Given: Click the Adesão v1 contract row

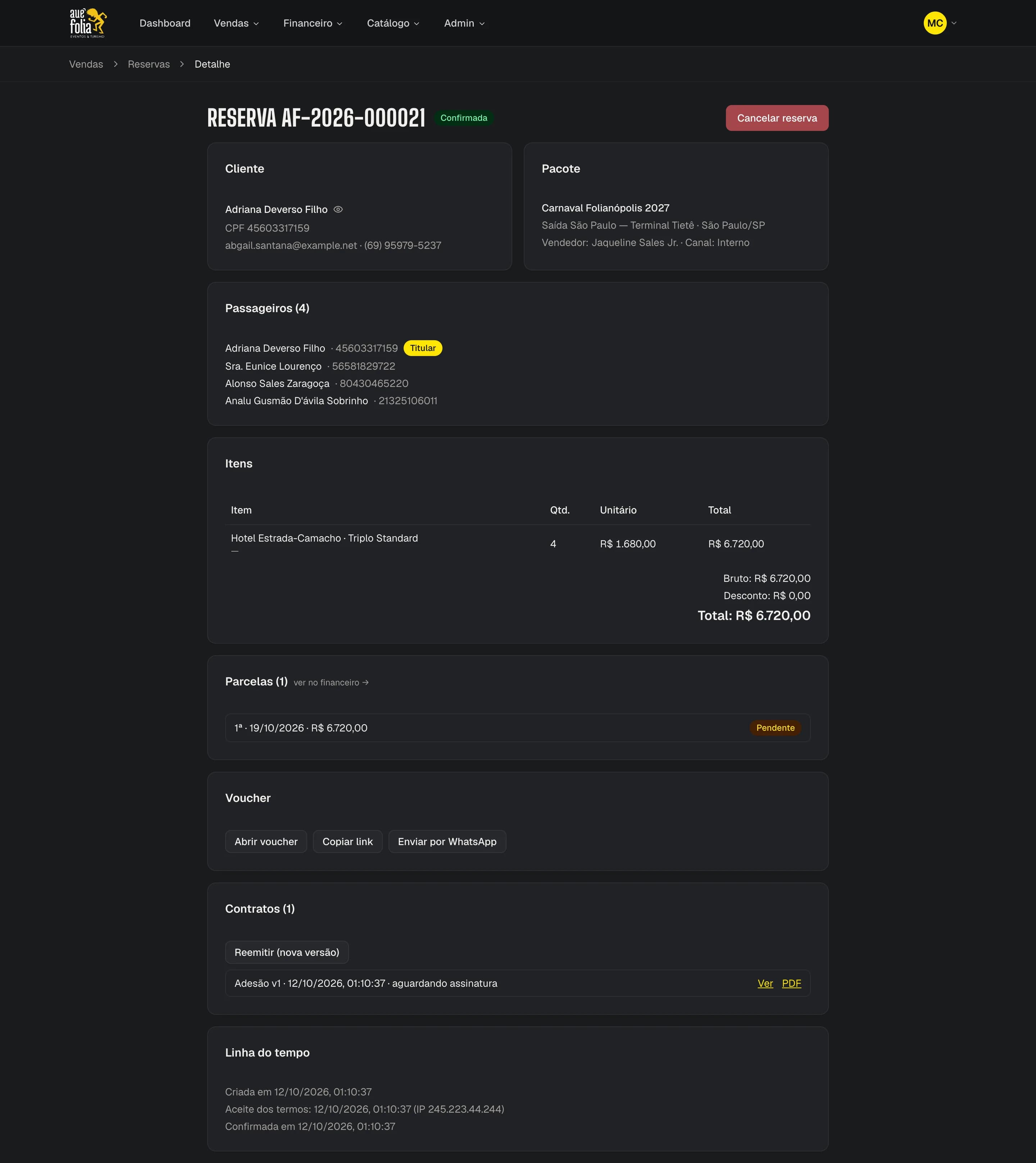Looking at the screenshot, I should click(x=518, y=983).
